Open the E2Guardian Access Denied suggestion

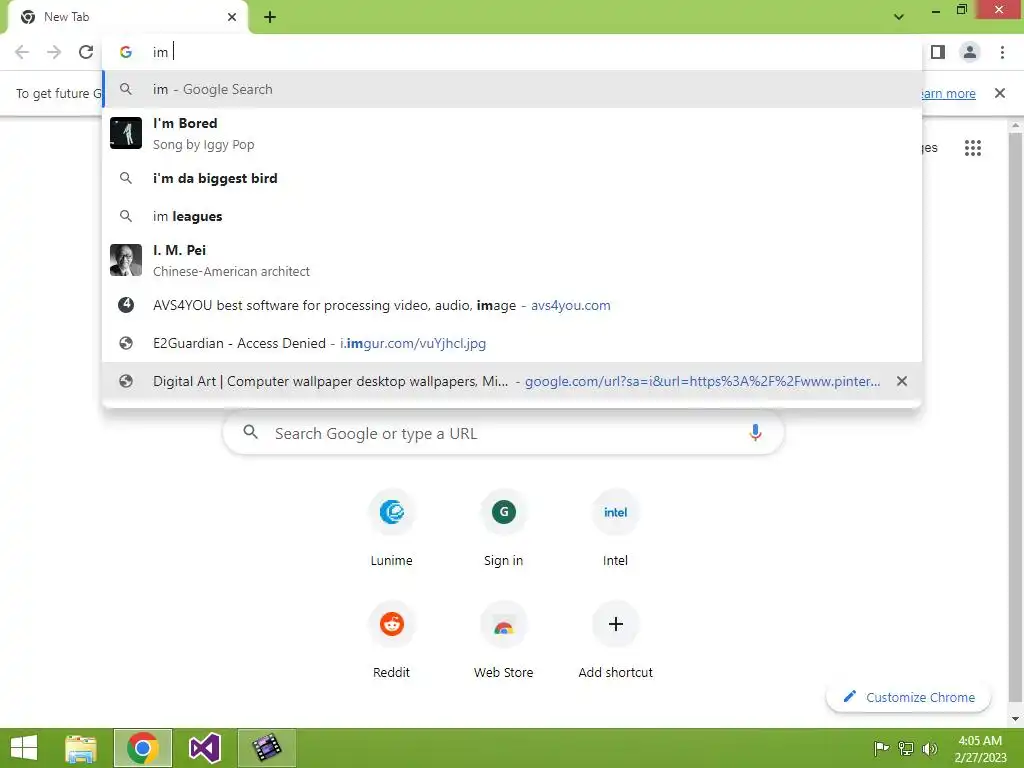[x=512, y=343]
